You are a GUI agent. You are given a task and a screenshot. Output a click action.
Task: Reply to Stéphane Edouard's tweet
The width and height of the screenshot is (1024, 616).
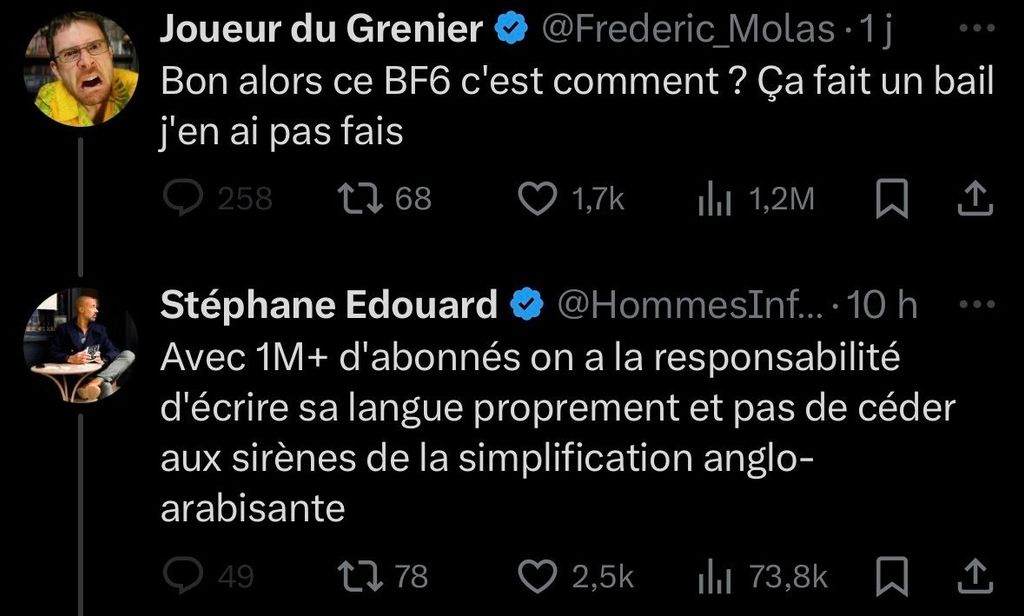point(185,576)
